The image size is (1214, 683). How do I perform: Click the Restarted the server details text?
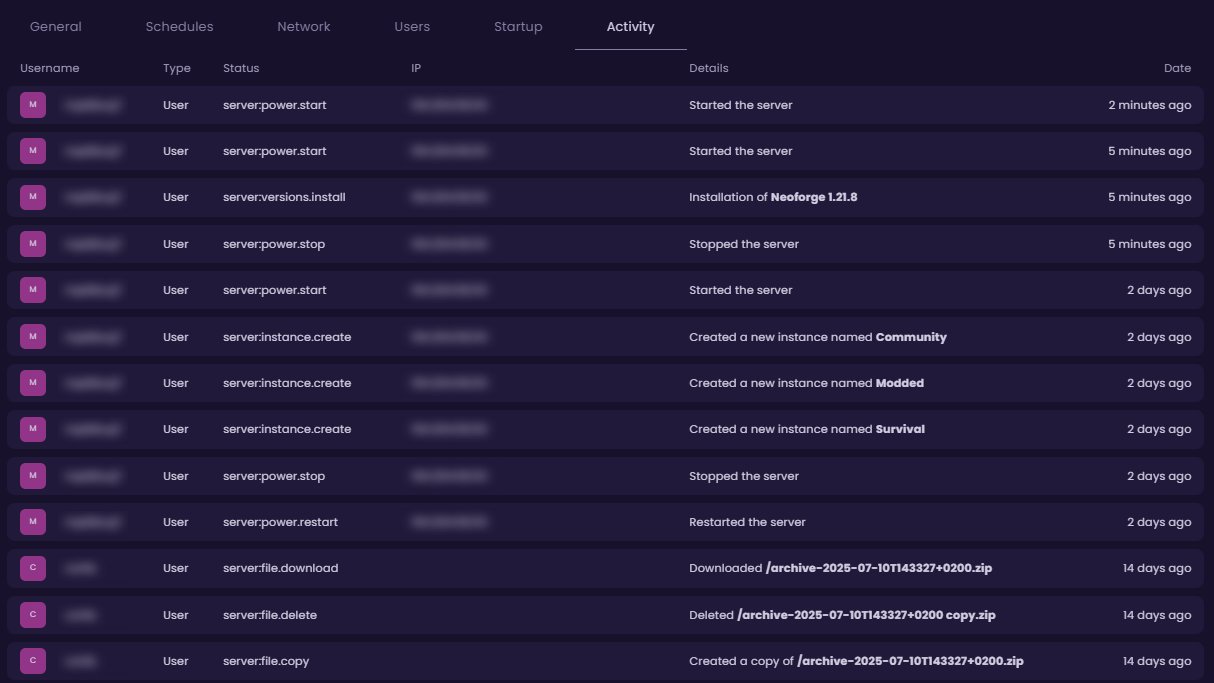point(747,522)
